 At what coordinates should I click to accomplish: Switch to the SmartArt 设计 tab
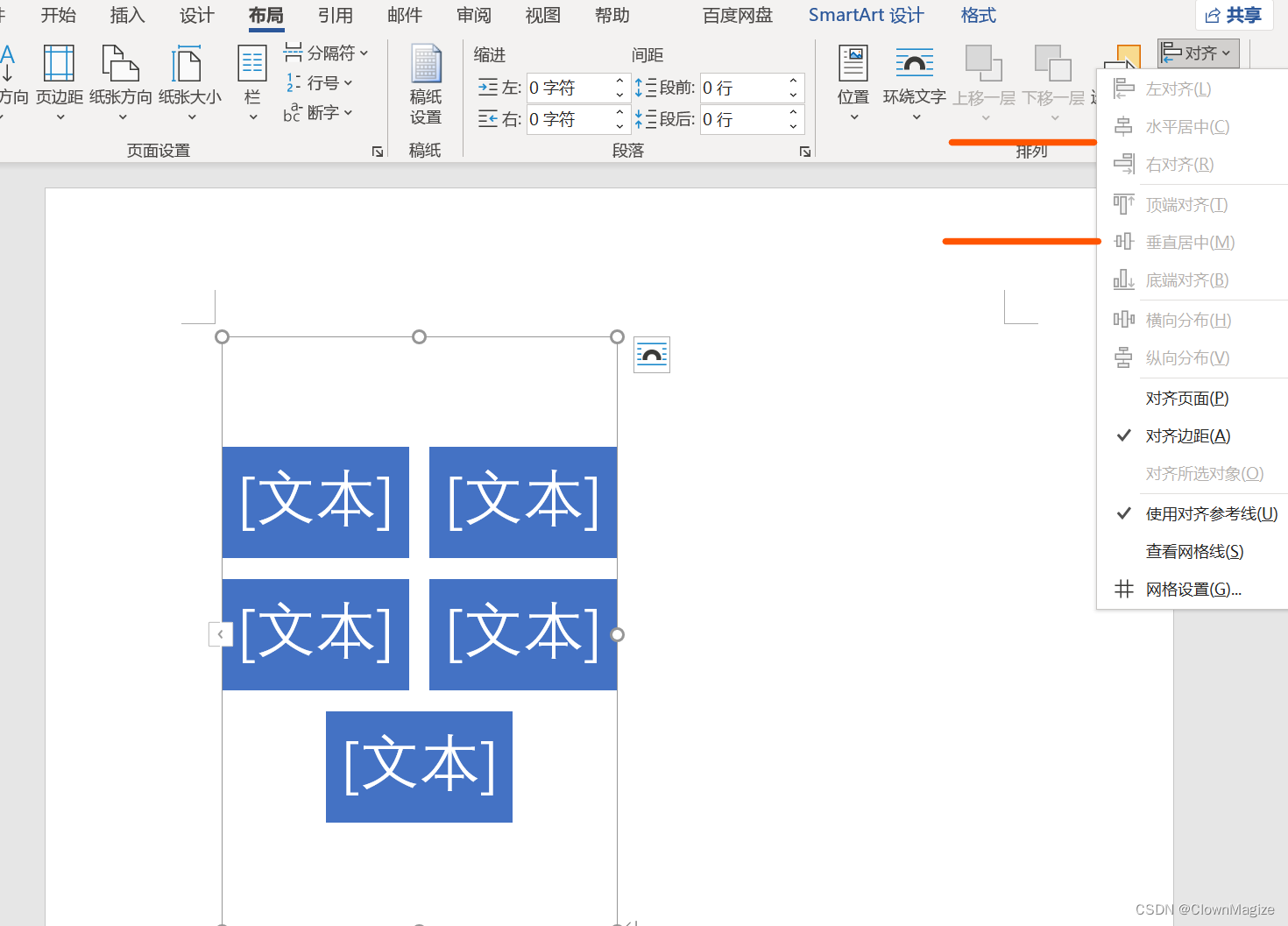point(866,15)
